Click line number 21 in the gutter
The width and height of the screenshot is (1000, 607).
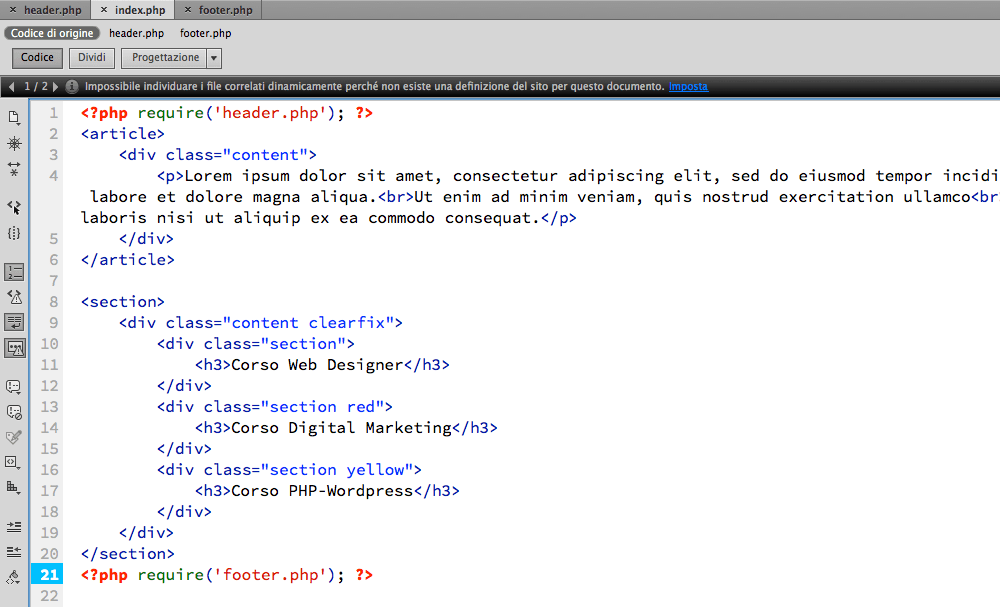tap(48, 574)
